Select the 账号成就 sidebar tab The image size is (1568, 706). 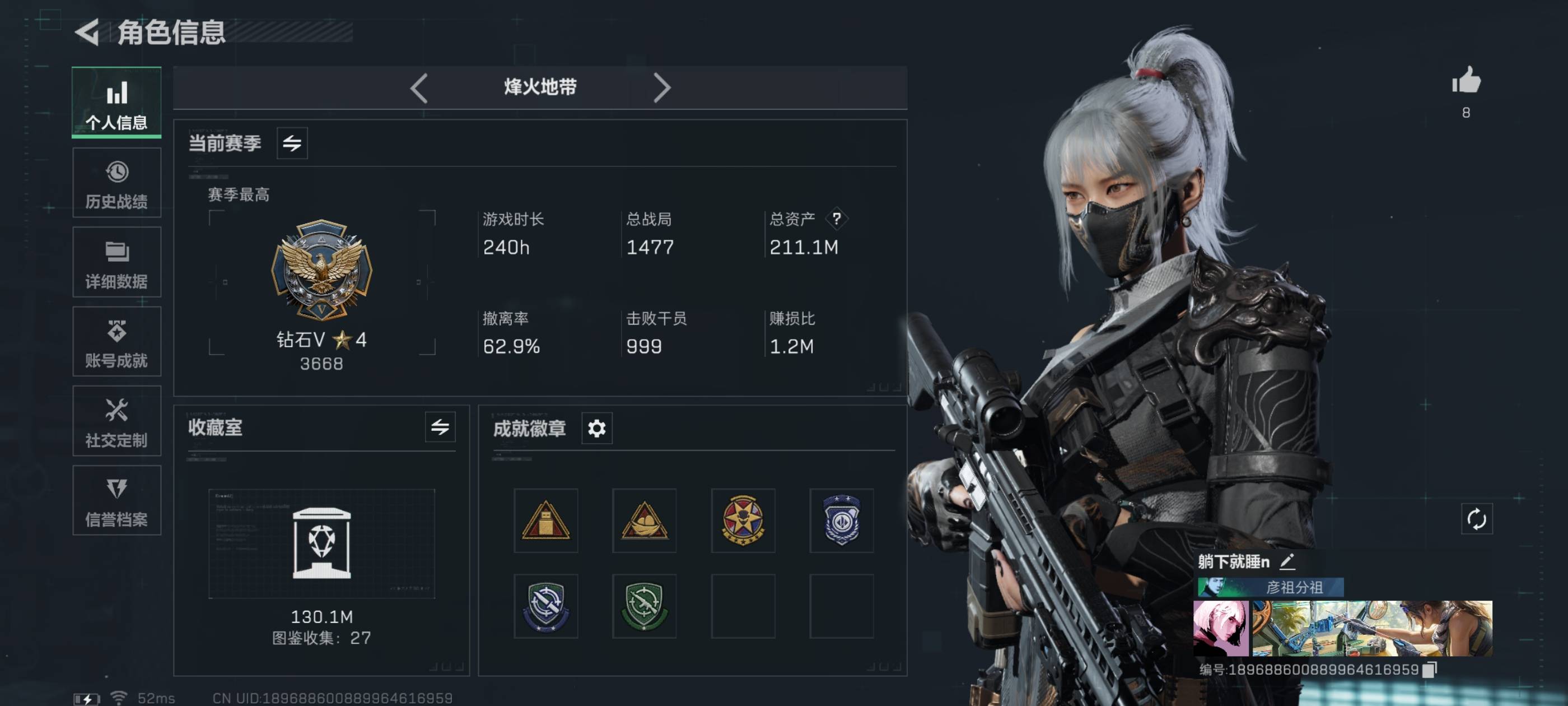pyautogui.click(x=117, y=341)
